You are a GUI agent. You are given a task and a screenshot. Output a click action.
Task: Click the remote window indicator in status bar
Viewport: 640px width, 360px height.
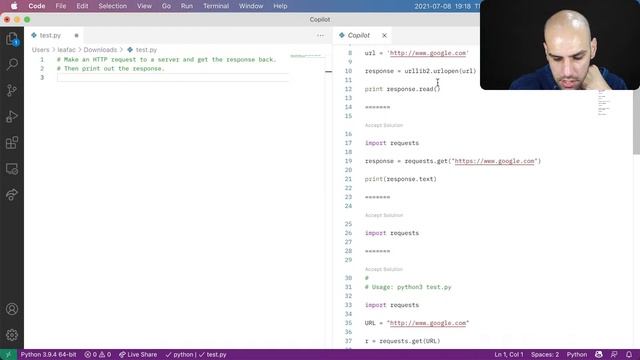pyautogui.click(x=8, y=355)
